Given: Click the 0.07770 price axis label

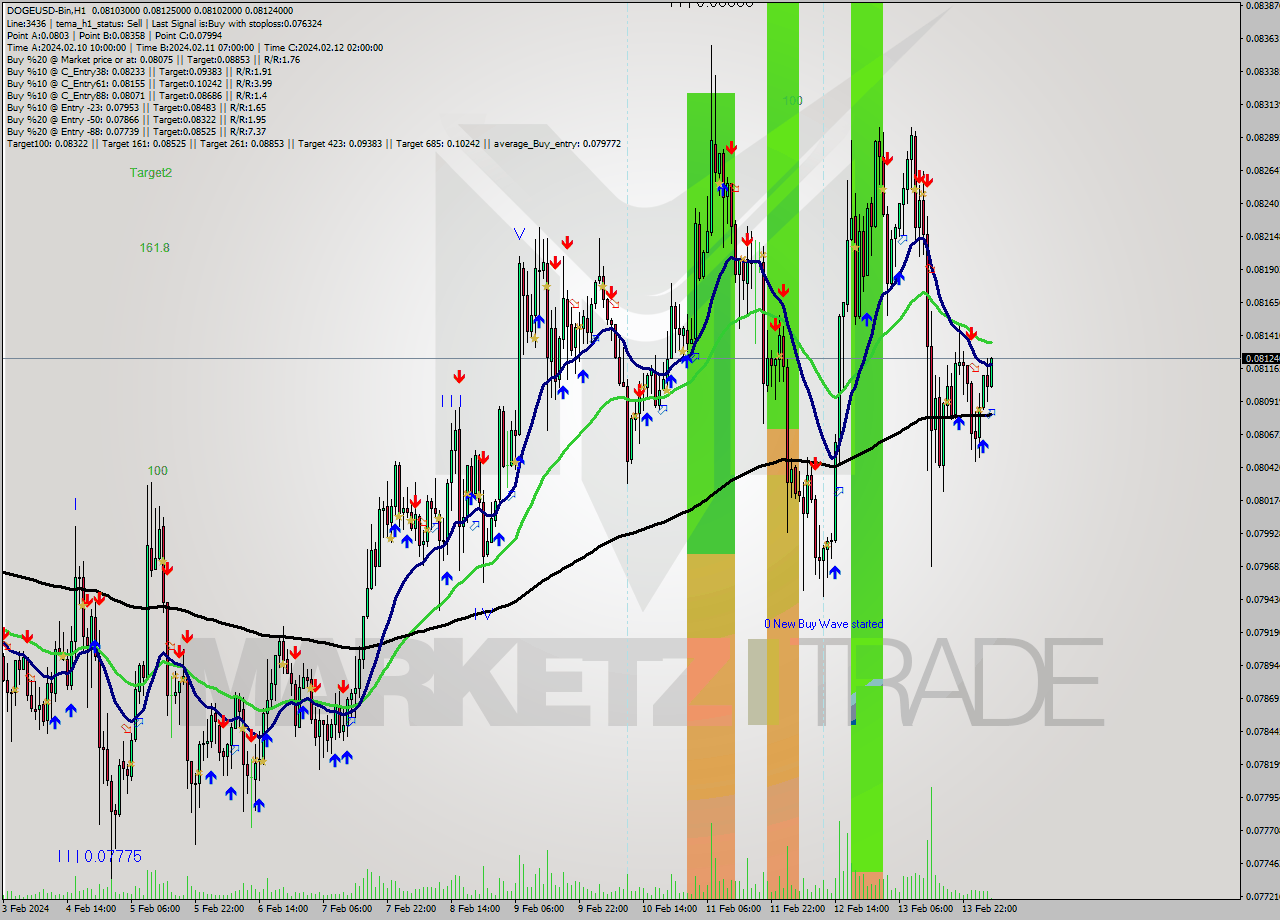Looking at the screenshot, I should [x=1261, y=830].
